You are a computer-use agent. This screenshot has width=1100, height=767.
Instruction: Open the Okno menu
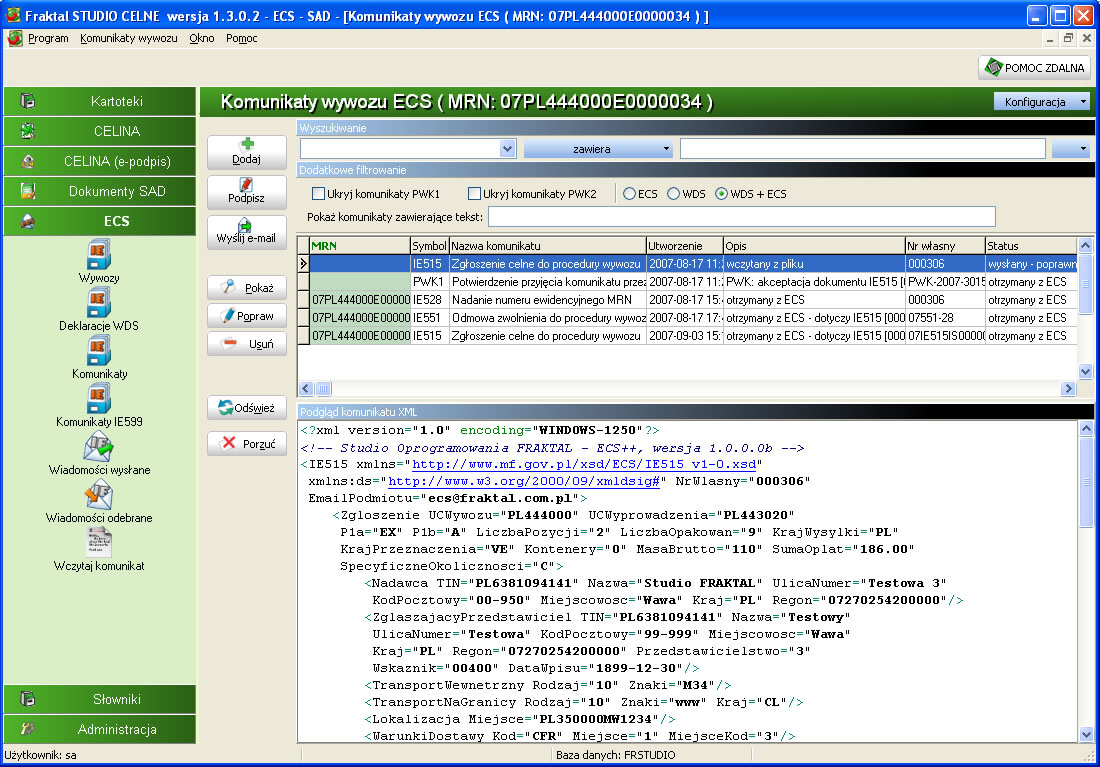click(x=202, y=38)
